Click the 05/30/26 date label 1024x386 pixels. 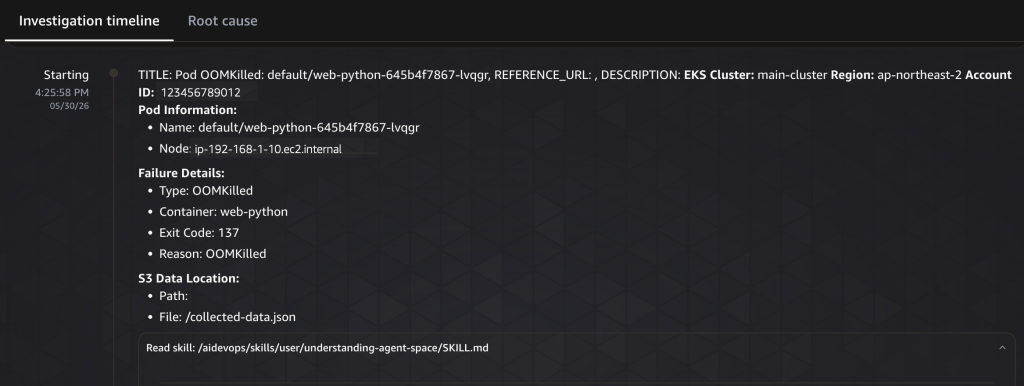point(69,106)
